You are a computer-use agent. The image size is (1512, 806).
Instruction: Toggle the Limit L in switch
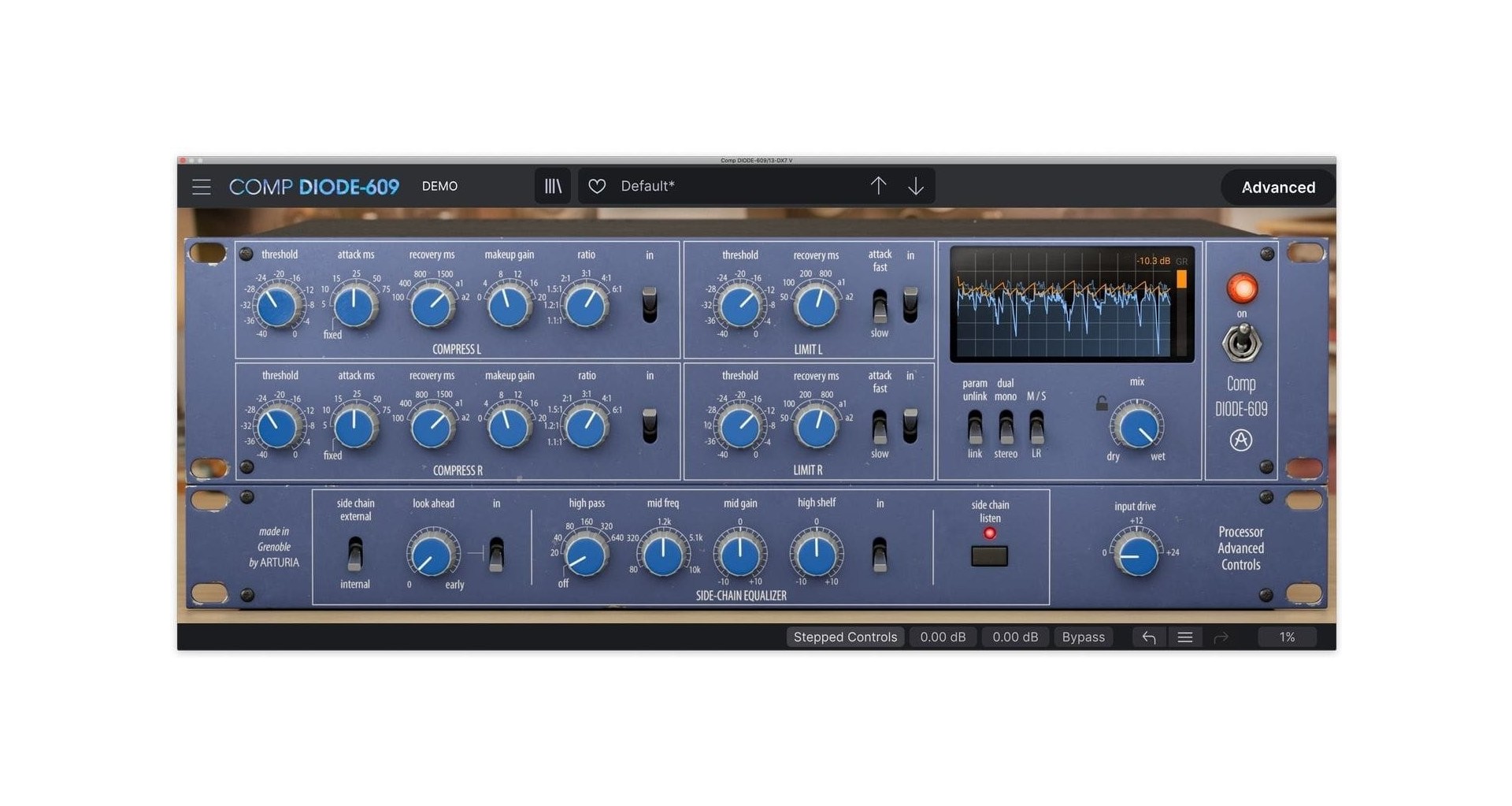(x=910, y=305)
